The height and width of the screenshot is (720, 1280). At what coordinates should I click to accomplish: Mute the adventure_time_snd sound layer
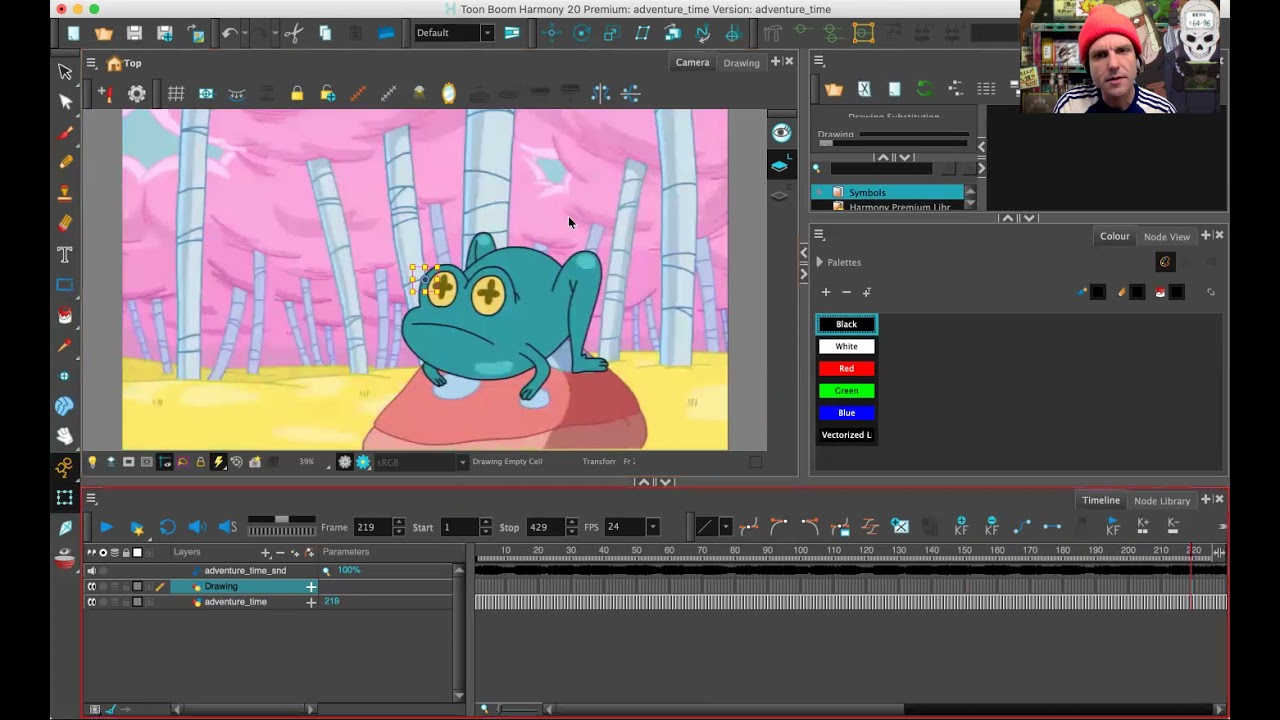coord(91,571)
